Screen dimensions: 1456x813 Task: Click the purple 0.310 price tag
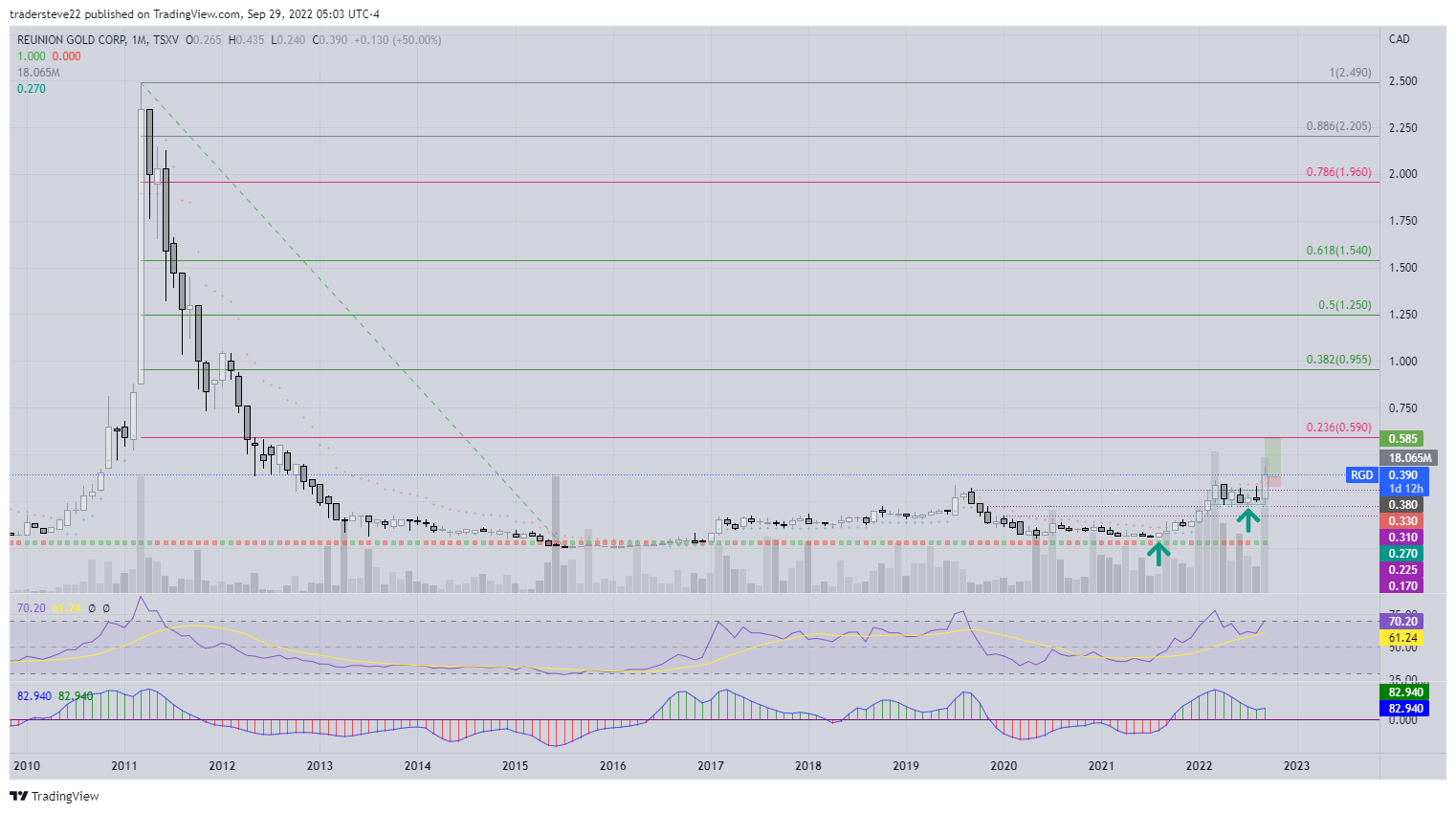tap(1402, 538)
